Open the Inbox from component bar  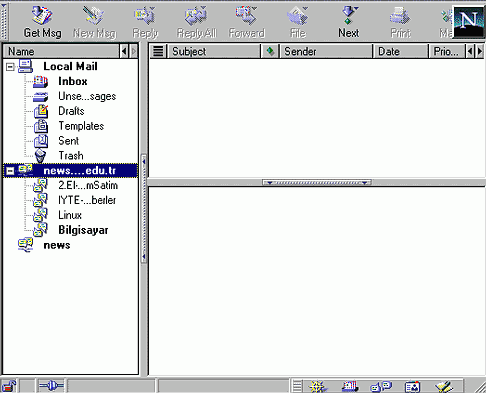click(350, 386)
